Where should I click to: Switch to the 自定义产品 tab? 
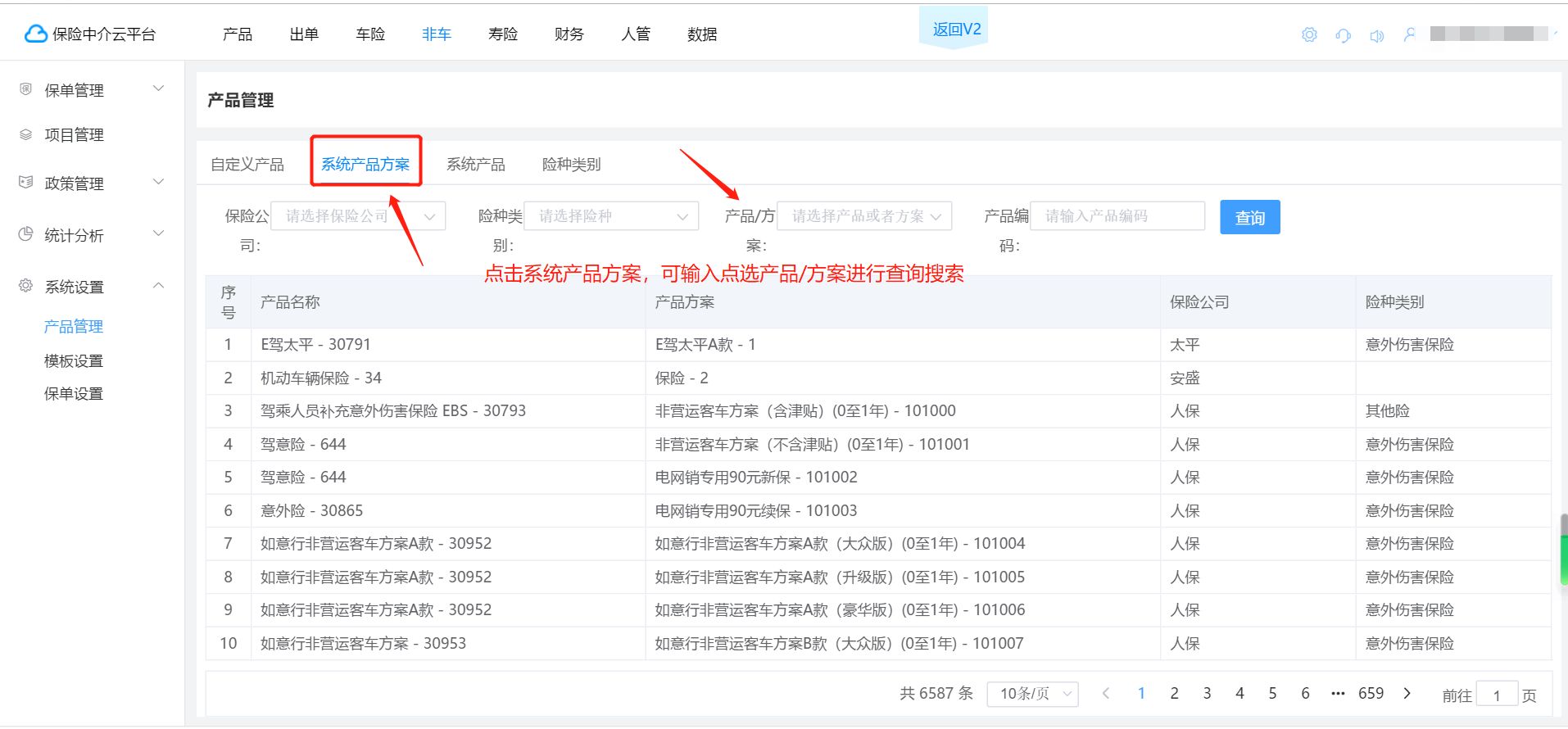(x=247, y=165)
